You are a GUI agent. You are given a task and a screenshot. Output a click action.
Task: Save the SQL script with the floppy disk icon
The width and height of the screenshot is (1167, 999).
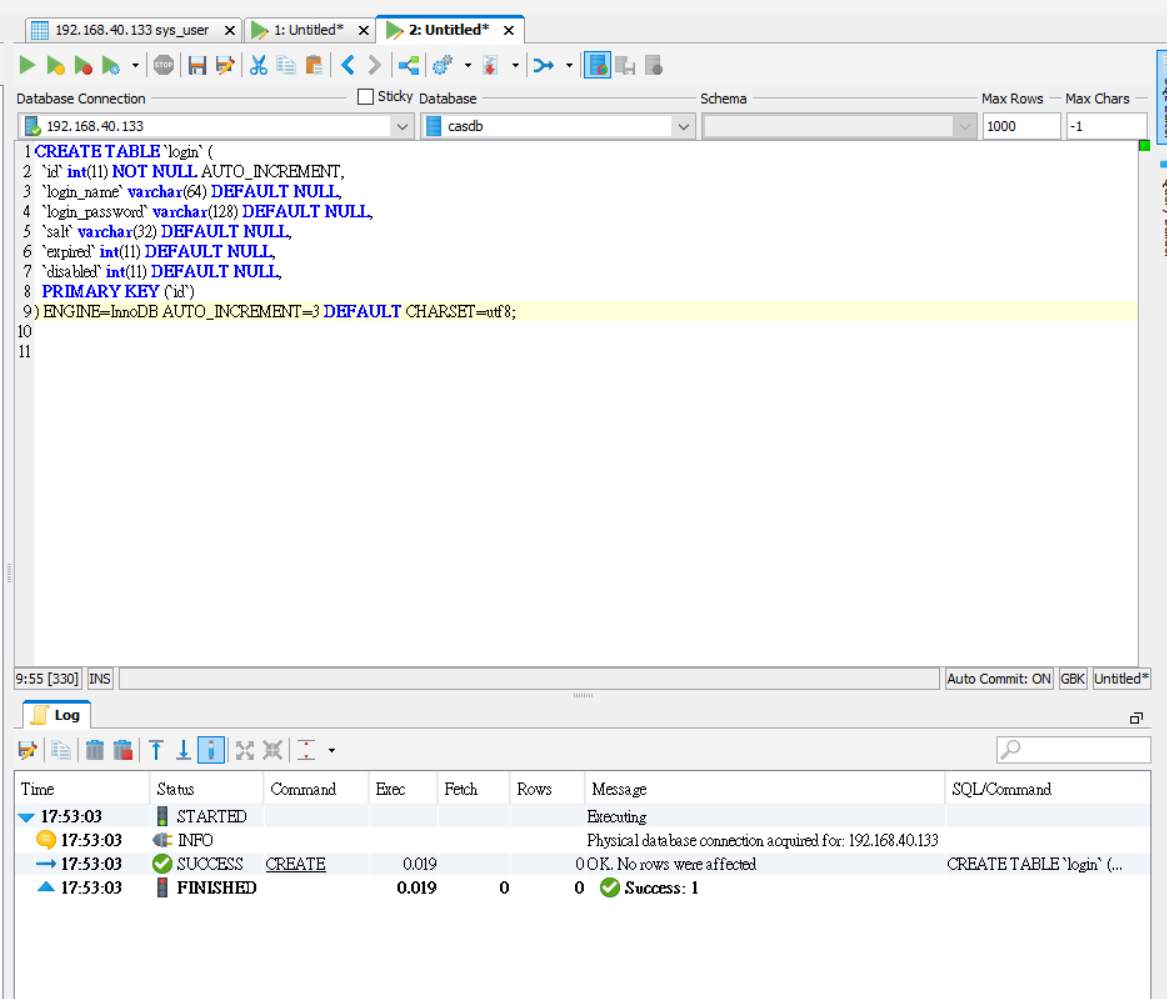(197, 66)
